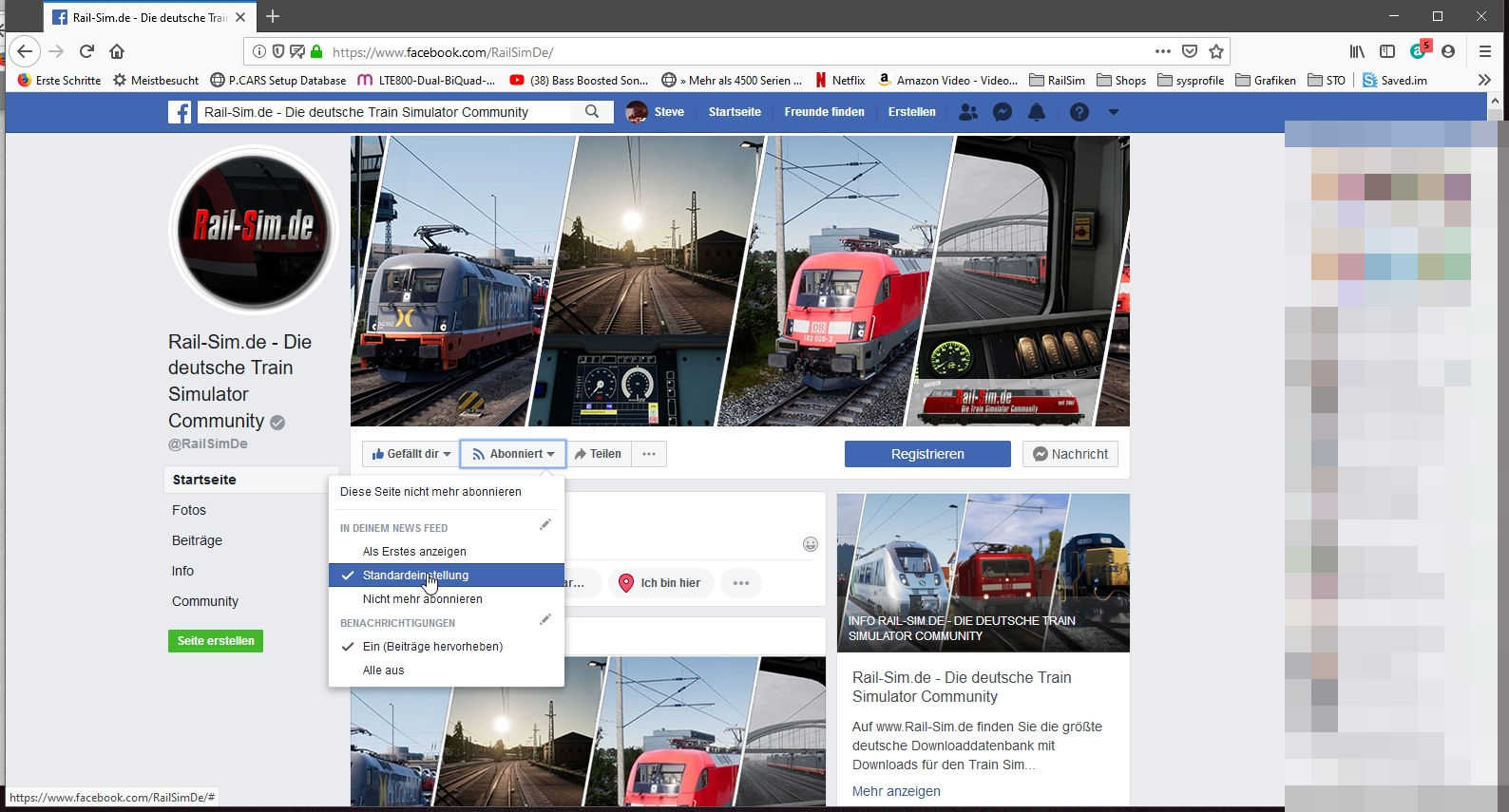
Task: Click the Rail-Sim.de profile picture
Action: coord(254,229)
